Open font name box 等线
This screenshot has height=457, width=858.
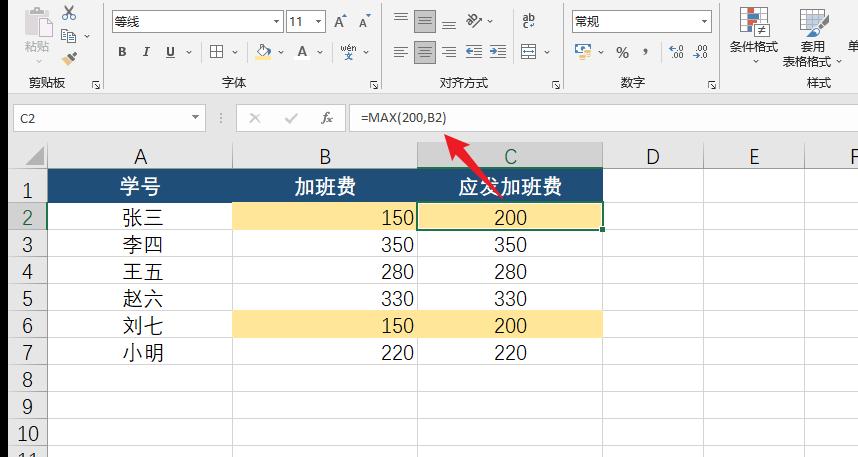tap(198, 22)
